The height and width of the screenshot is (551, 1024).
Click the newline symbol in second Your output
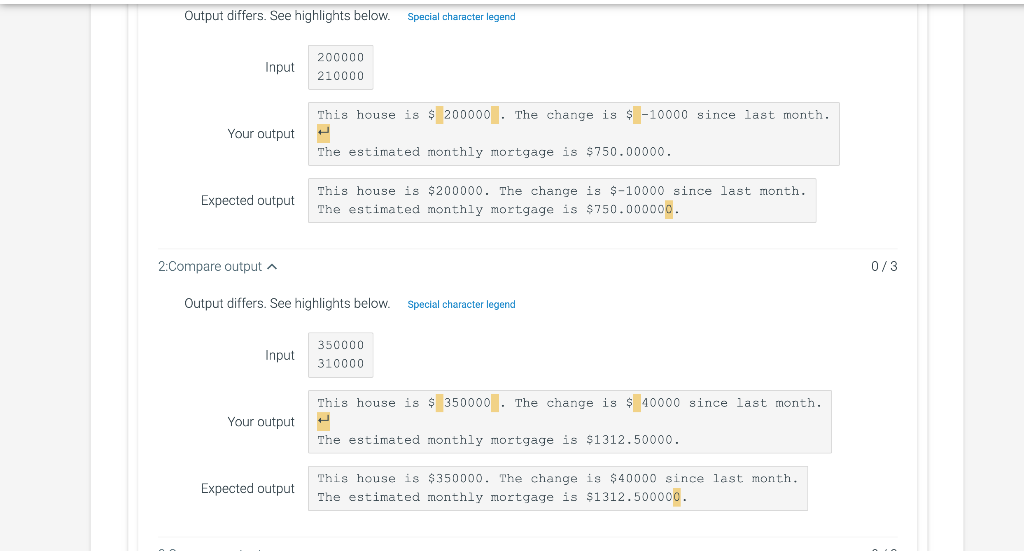coord(323,421)
